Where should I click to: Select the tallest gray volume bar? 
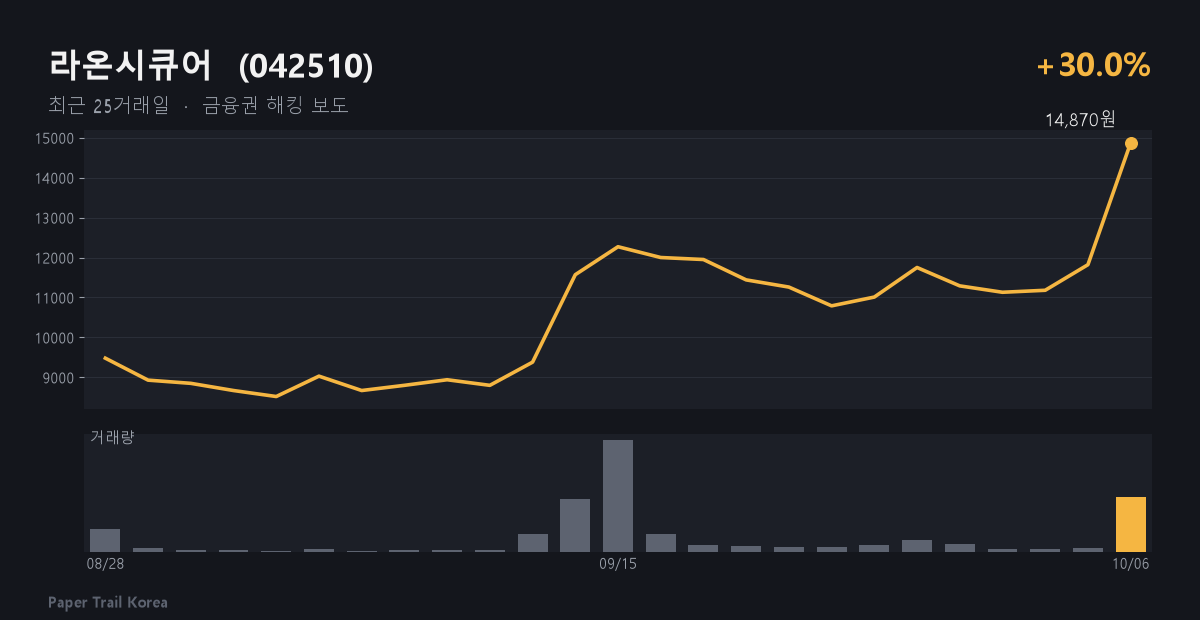click(x=618, y=496)
